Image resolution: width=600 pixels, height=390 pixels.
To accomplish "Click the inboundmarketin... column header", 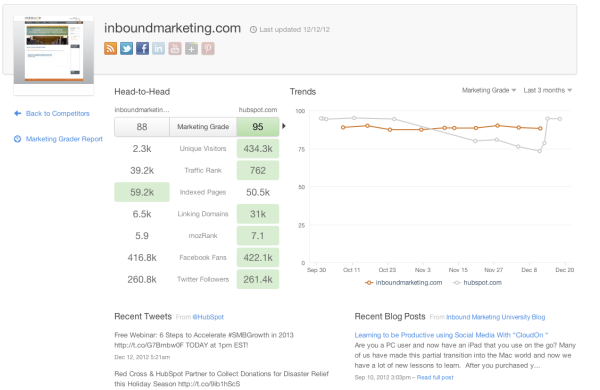I will click(x=142, y=110).
